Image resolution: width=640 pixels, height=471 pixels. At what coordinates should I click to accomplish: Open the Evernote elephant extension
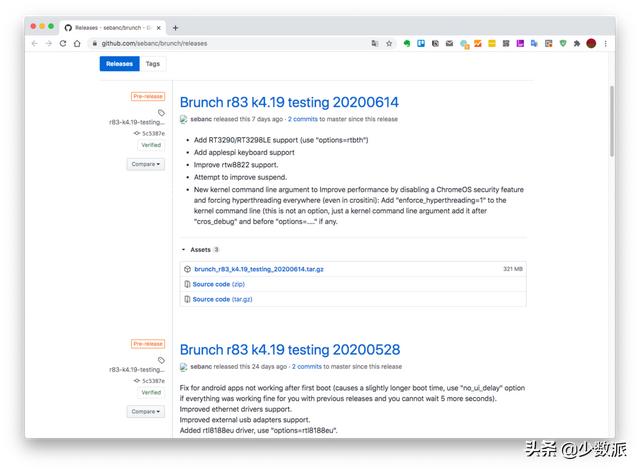[407, 44]
